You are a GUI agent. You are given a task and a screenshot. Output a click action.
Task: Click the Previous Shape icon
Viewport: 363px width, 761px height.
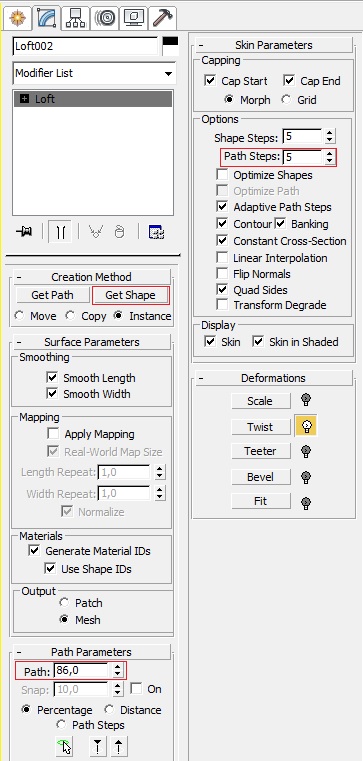[98, 747]
